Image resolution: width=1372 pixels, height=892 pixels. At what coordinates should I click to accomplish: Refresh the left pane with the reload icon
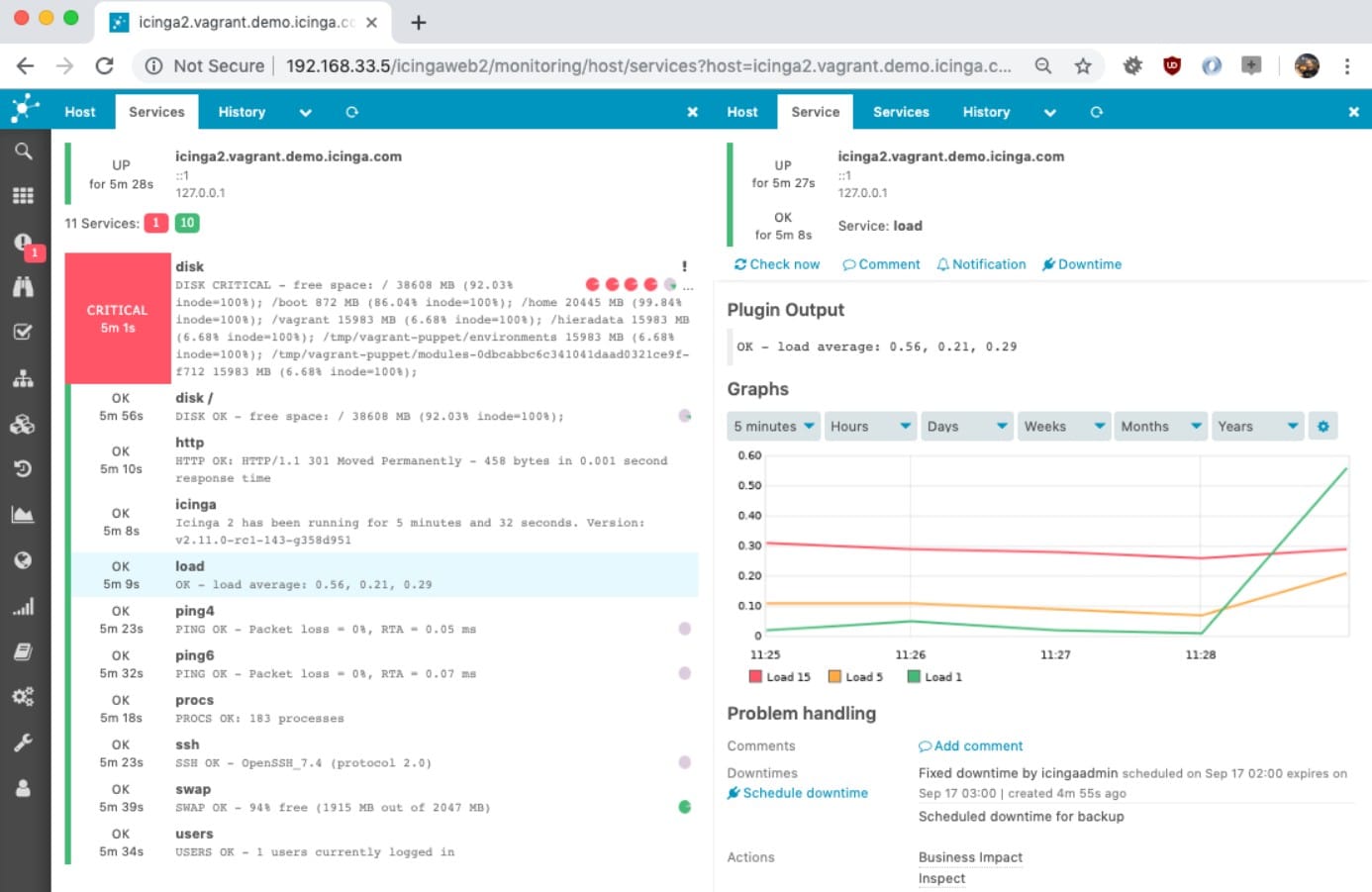coord(352,112)
